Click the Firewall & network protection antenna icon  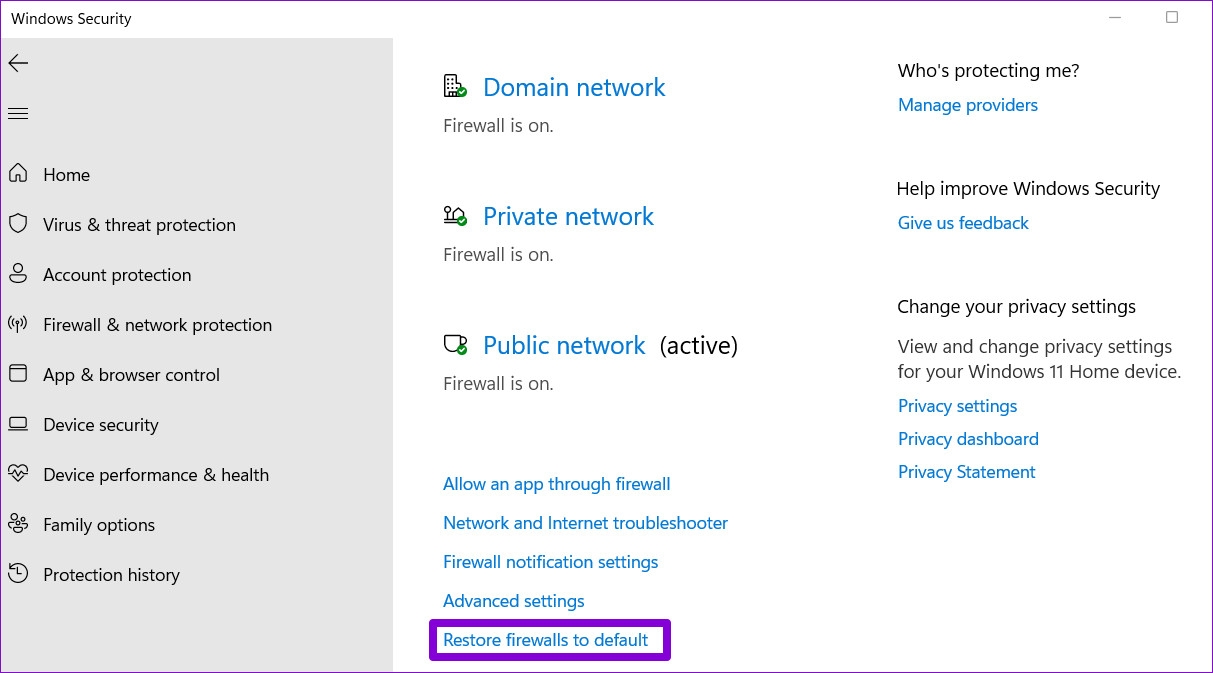point(18,324)
